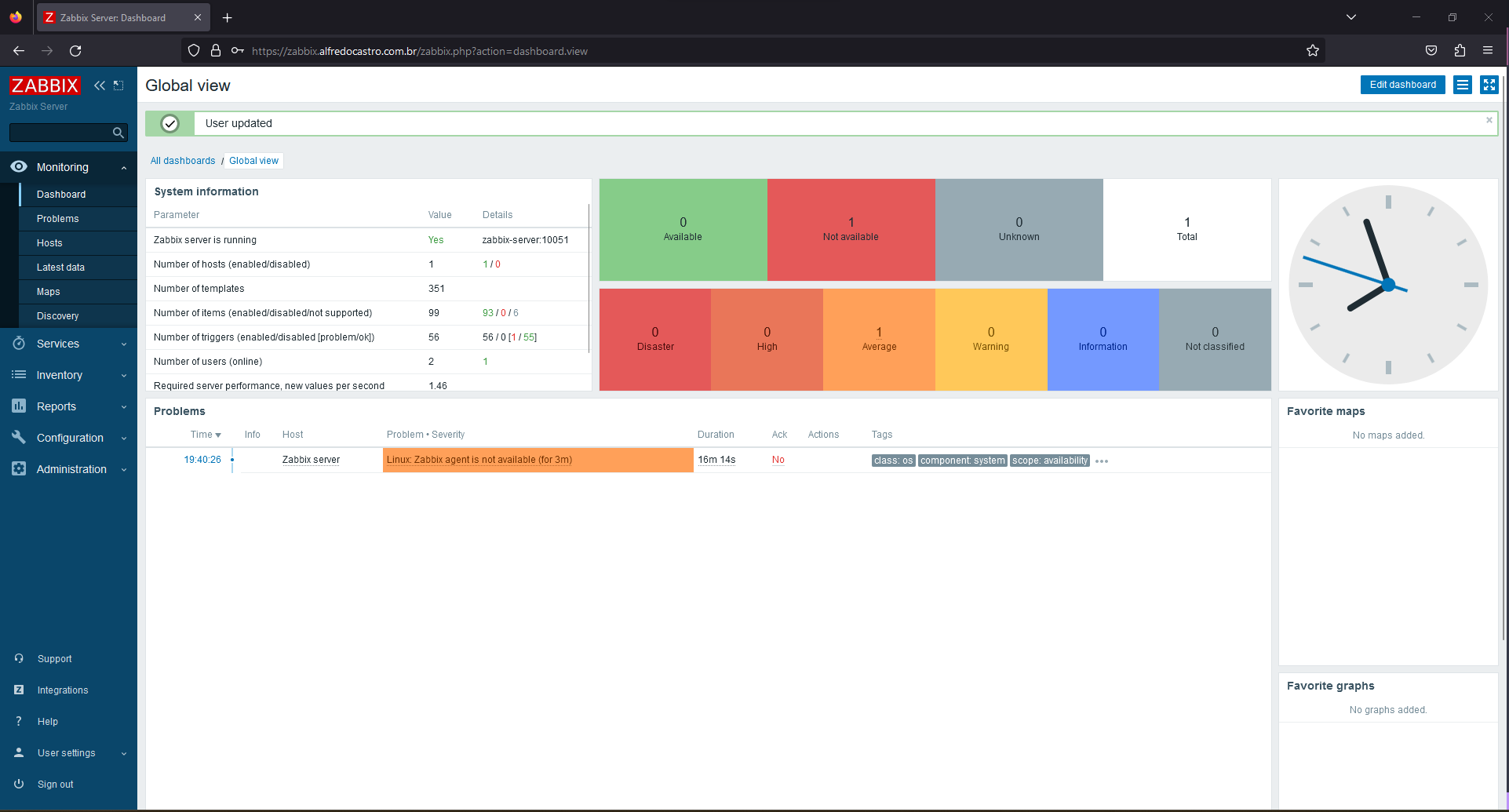Screen dimensions: 1509x812
Task: Click the Administration gear icon
Action: pyautogui.click(x=19, y=469)
